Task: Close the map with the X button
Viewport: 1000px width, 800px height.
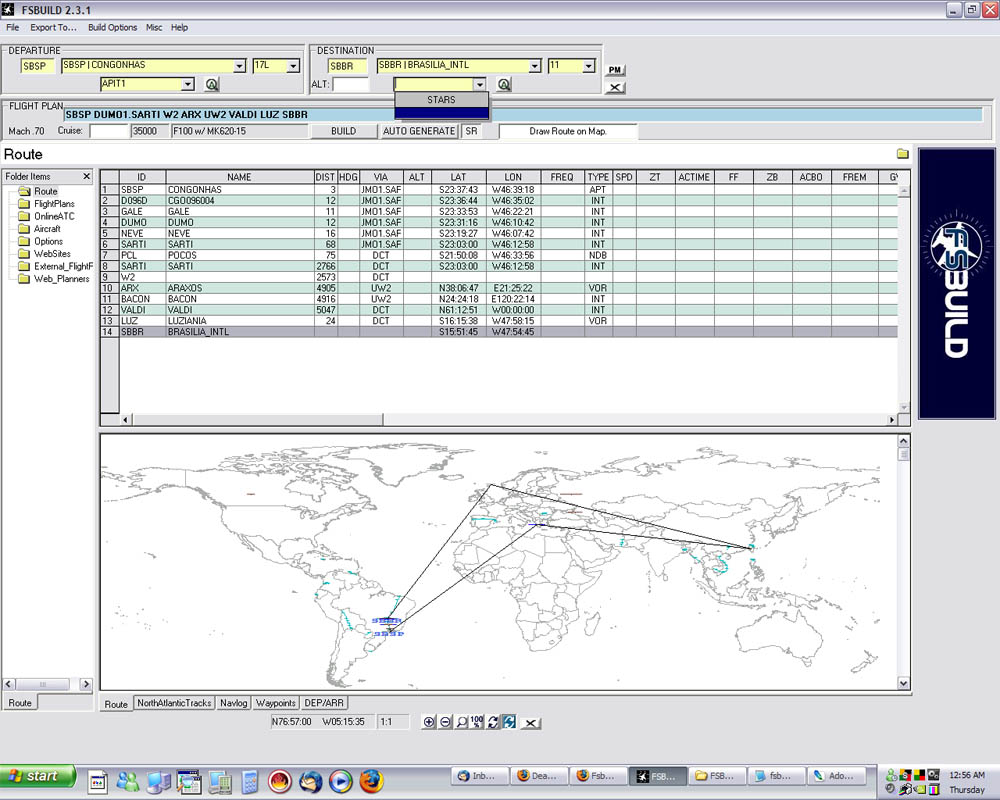Action: 530,723
